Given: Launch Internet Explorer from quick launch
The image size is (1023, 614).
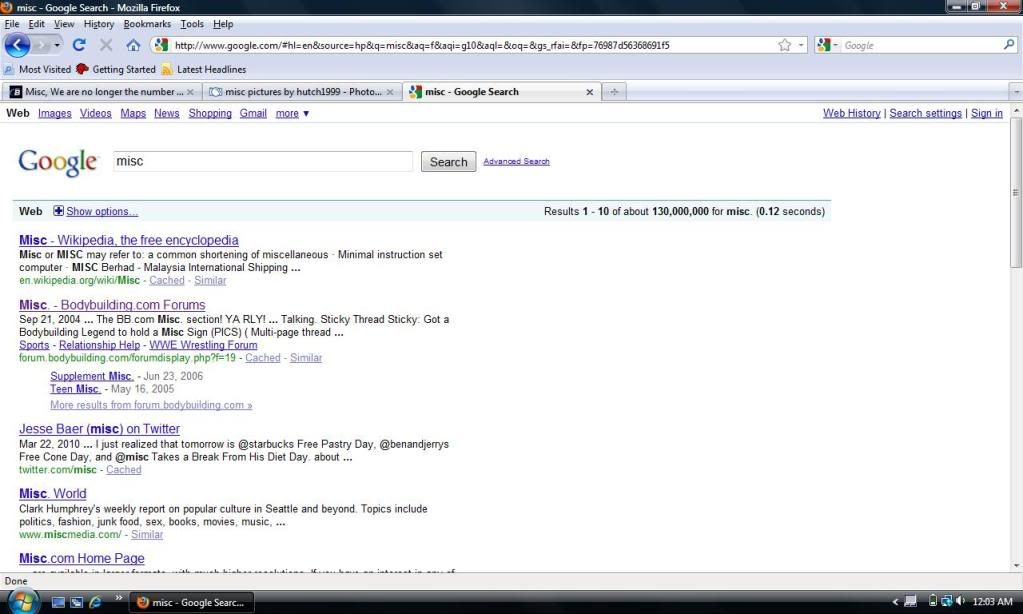Looking at the screenshot, I should click(95, 602).
